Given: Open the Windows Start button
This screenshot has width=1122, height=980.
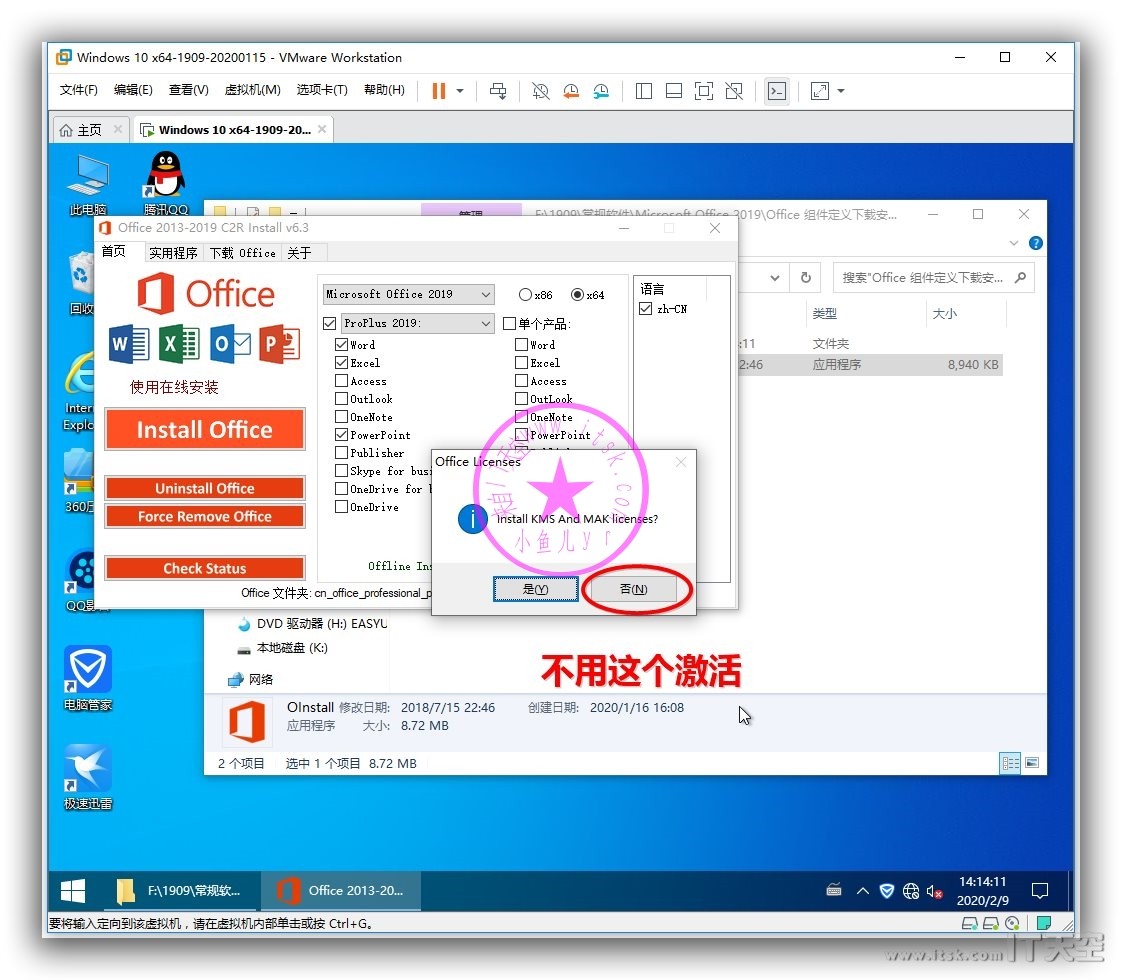Looking at the screenshot, I should coord(72,891).
